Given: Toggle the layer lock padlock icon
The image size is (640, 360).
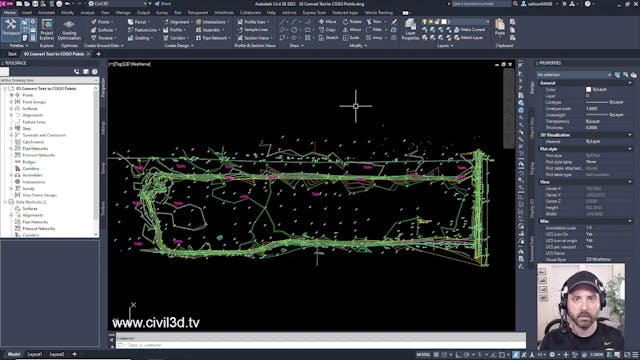Looking at the screenshot, I should [437, 22].
